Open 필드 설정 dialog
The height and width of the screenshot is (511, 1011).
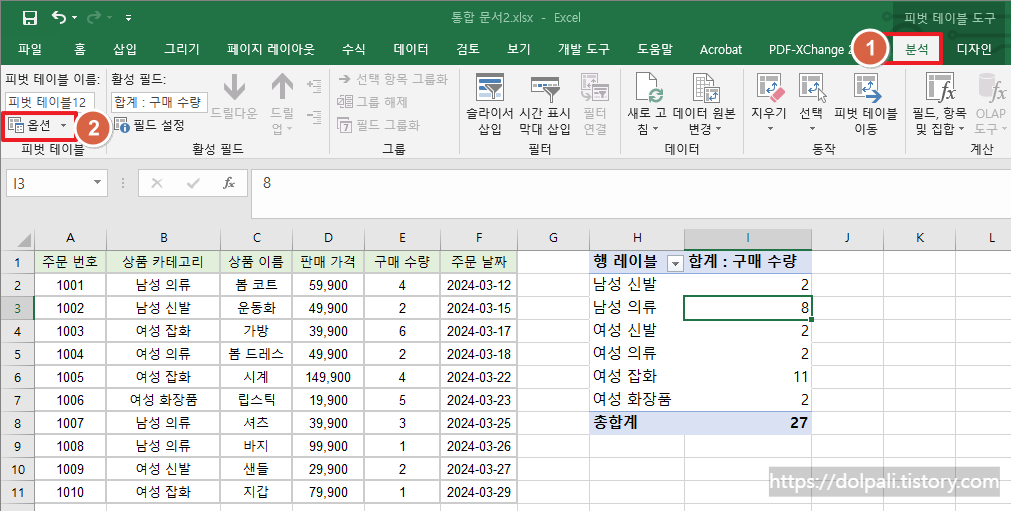click(x=150, y=125)
